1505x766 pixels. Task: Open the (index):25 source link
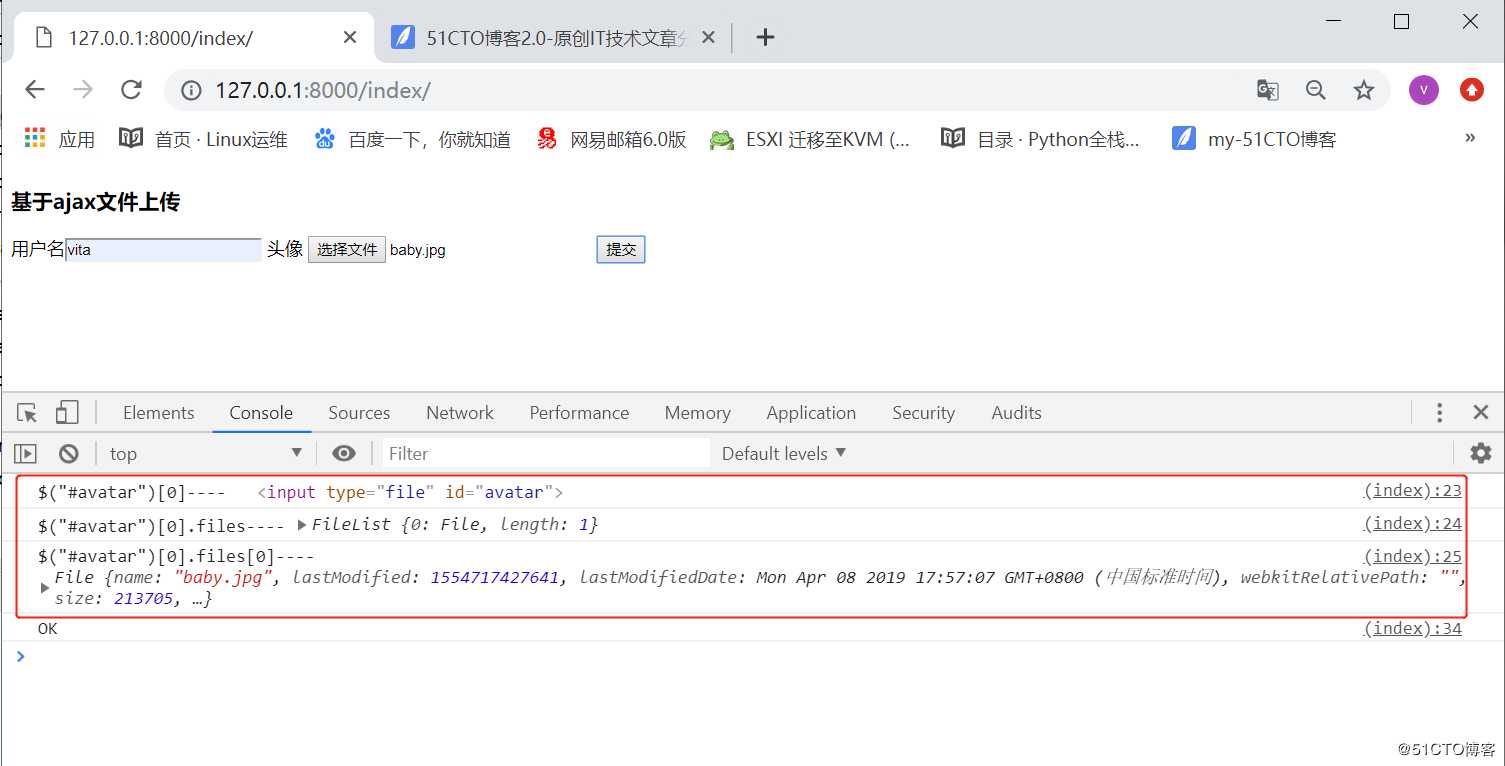1412,557
